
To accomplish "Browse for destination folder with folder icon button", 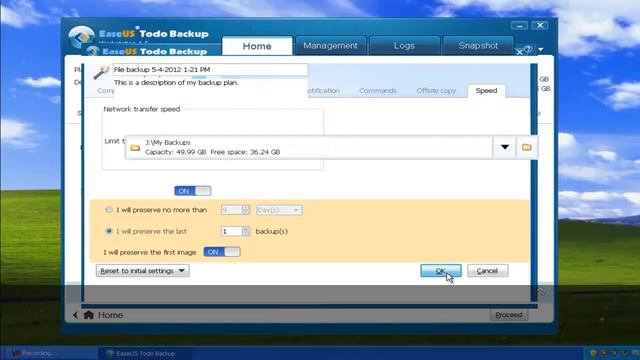I will coord(527,147).
